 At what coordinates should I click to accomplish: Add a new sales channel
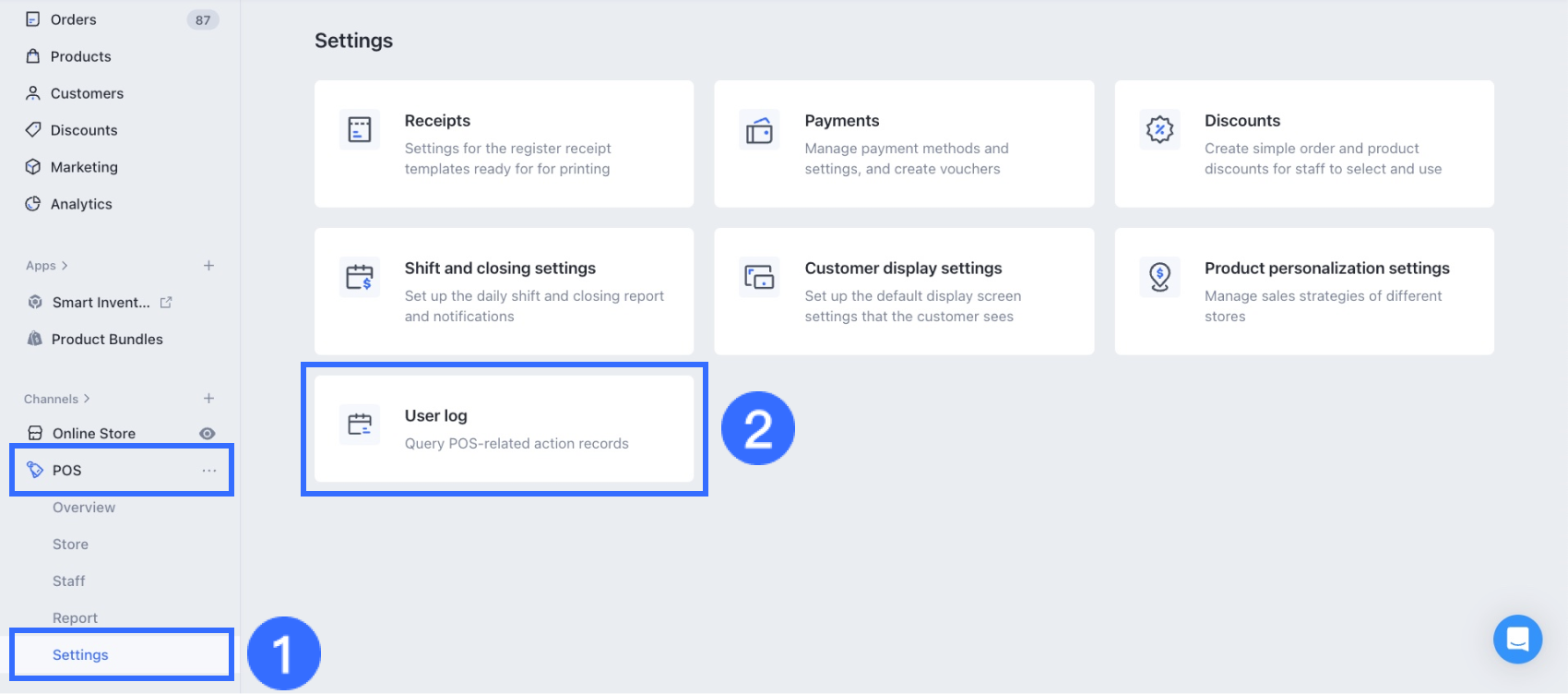coord(208,399)
